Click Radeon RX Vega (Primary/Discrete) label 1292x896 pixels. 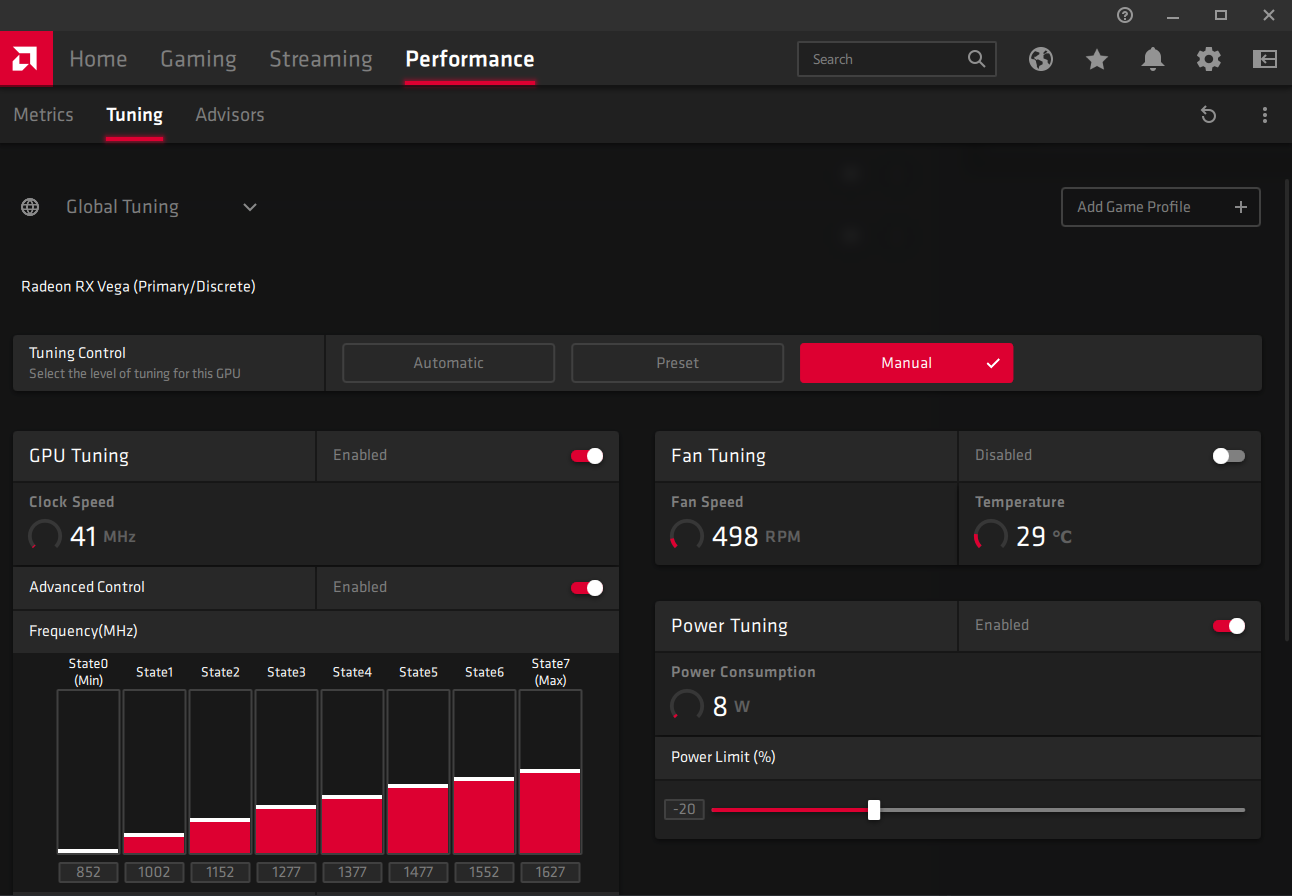point(138,287)
